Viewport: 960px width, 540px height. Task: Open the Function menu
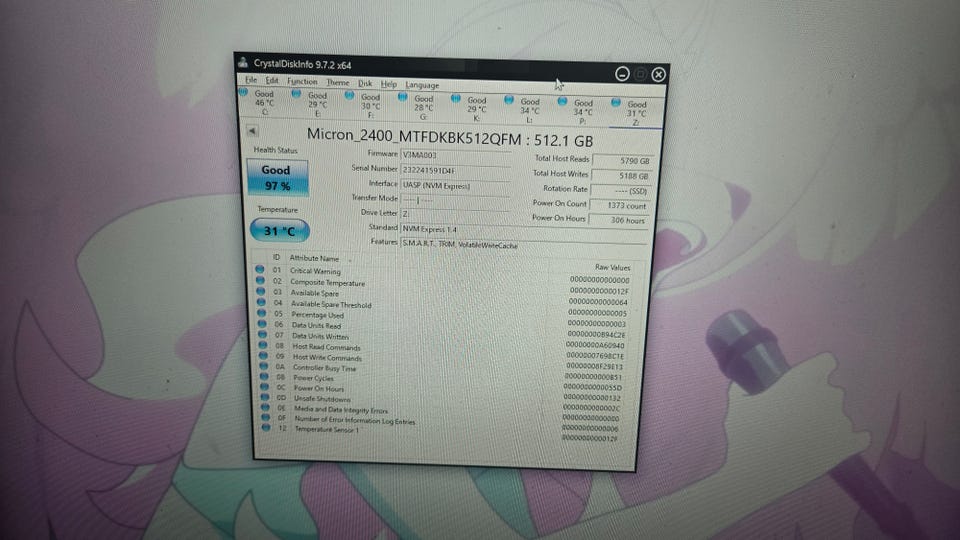coord(302,81)
